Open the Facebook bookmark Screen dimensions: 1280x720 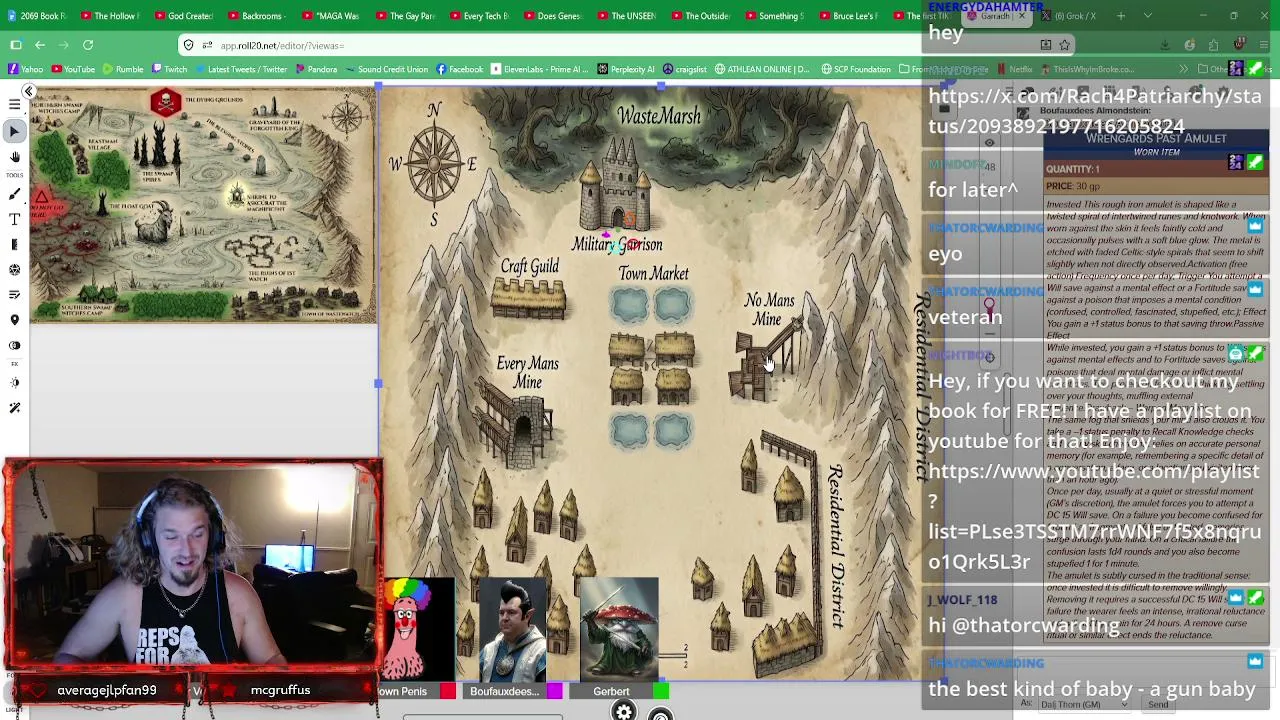459,69
